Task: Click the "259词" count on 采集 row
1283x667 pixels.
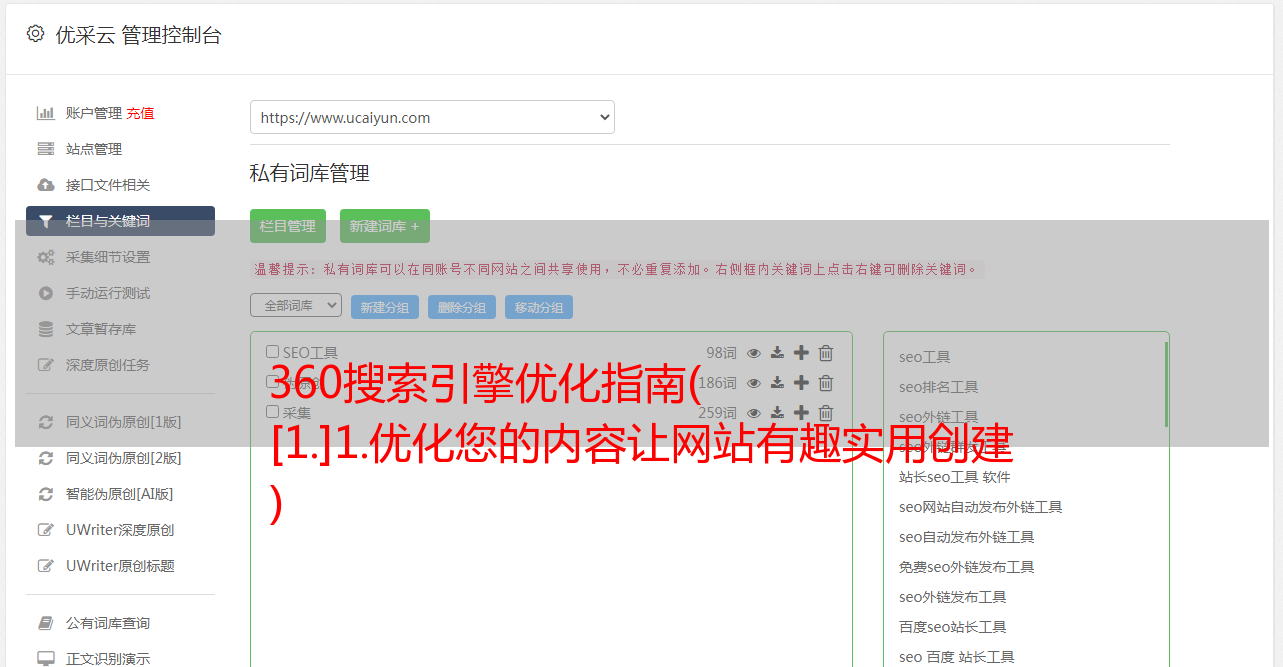Action: pyautogui.click(x=717, y=413)
